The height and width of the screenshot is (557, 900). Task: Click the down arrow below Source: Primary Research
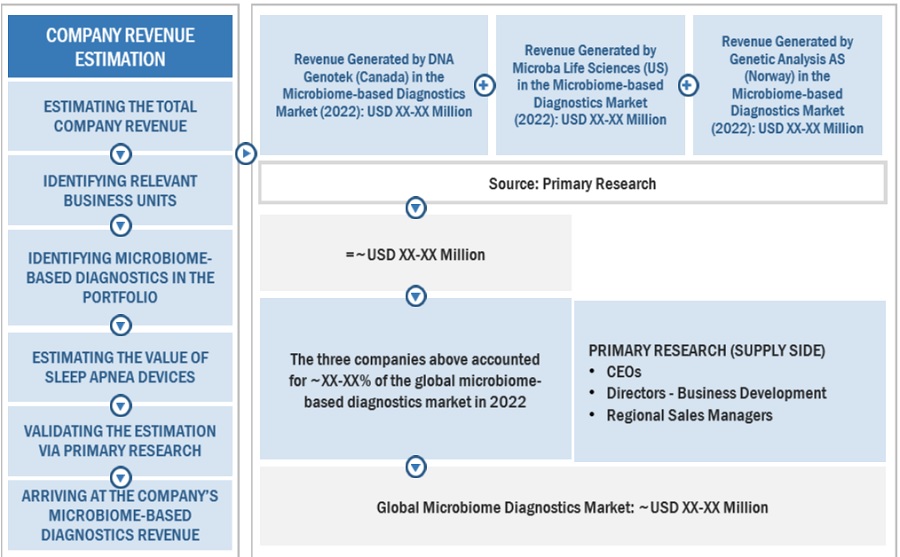(416, 208)
